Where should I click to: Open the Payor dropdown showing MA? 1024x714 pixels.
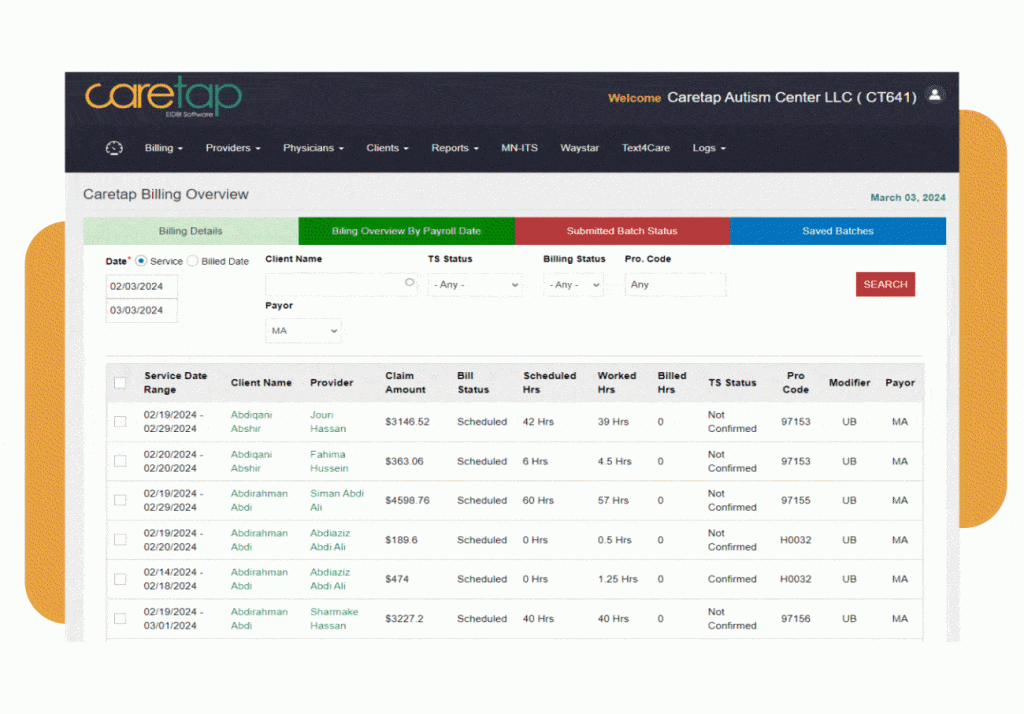click(x=303, y=331)
